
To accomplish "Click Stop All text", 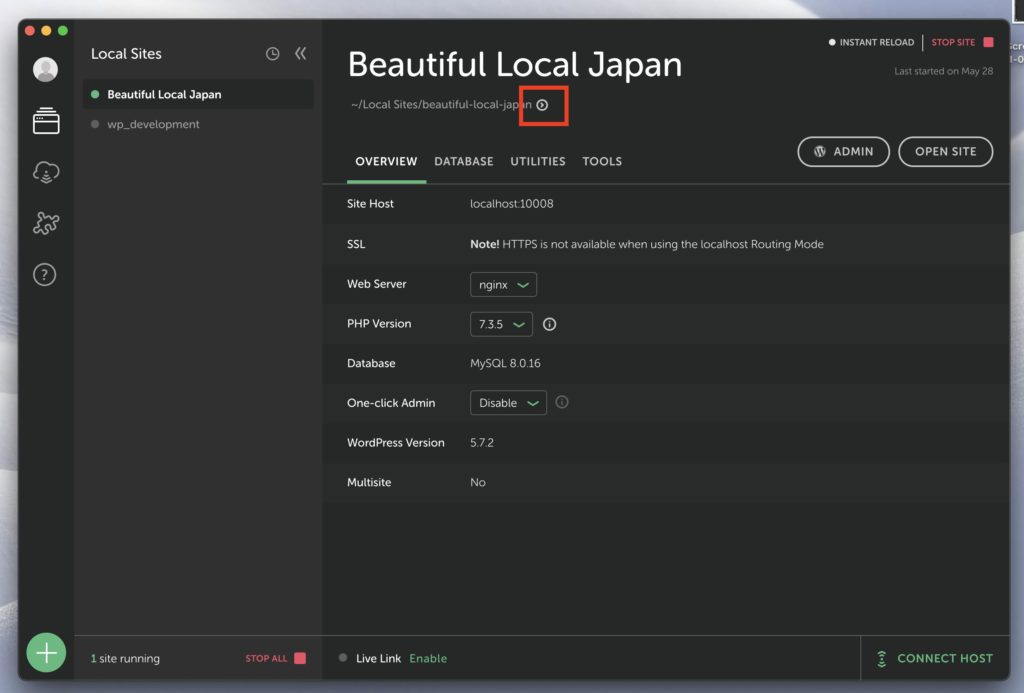I will pos(266,658).
